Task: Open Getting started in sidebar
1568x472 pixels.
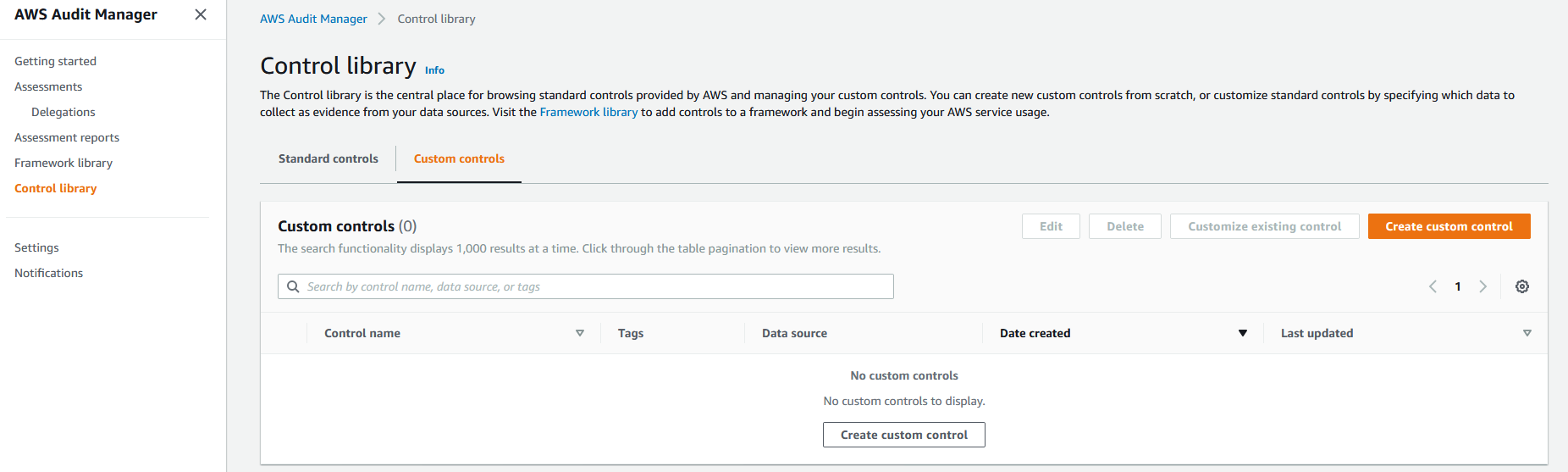Action: point(55,61)
